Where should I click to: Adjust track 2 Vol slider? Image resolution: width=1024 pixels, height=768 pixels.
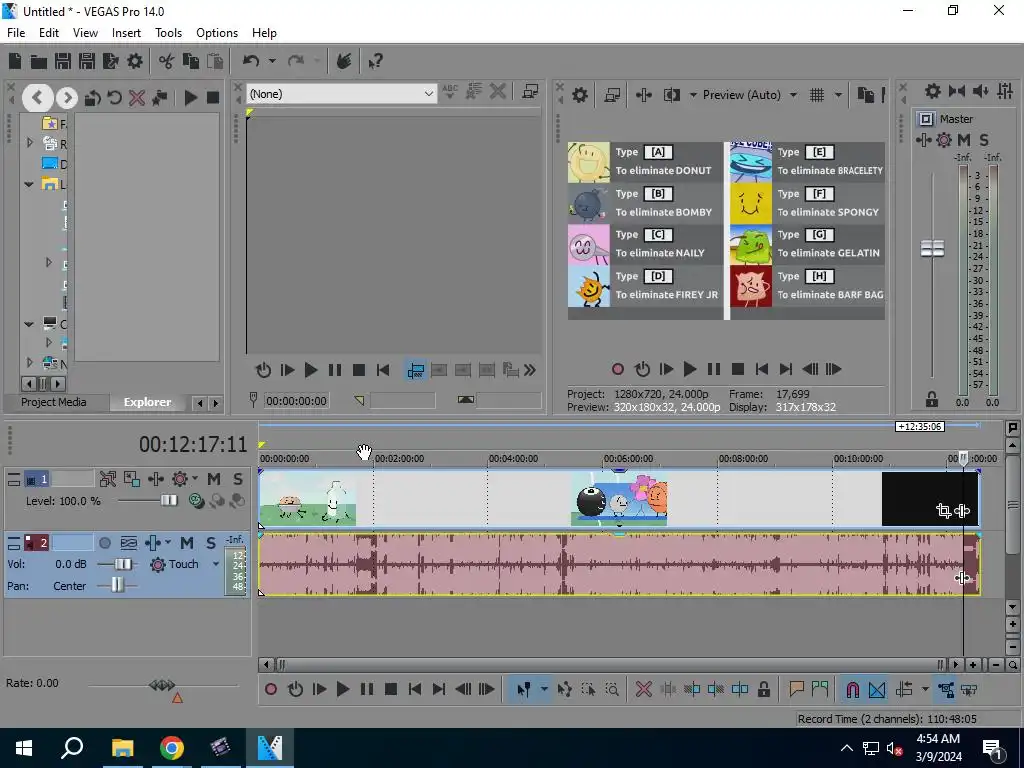click(123, 564)
